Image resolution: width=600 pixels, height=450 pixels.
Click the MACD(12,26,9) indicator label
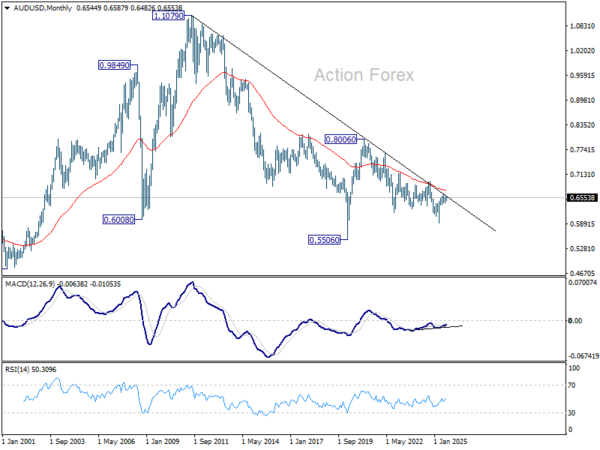(30, 284)
